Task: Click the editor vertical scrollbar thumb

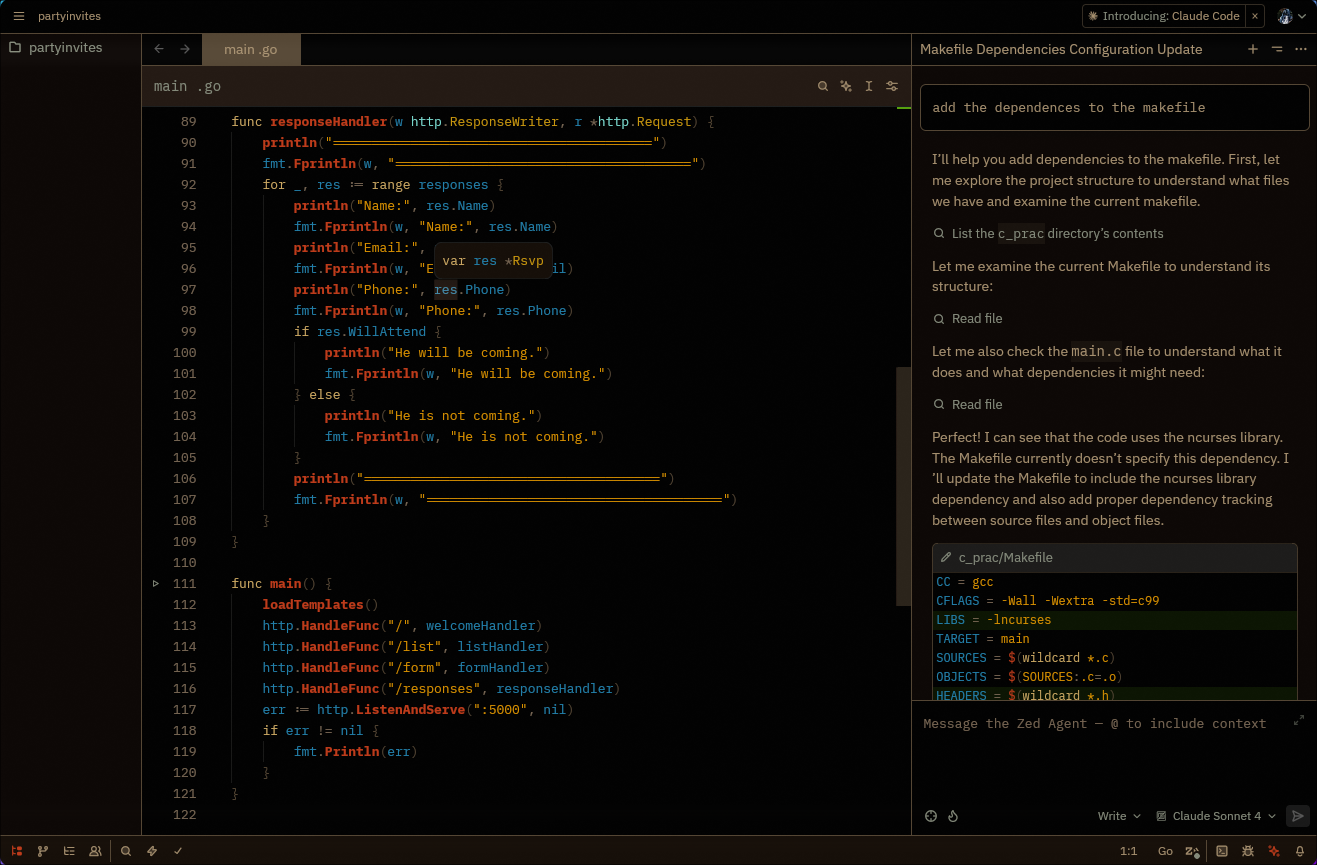Action: tap(903, 486)
